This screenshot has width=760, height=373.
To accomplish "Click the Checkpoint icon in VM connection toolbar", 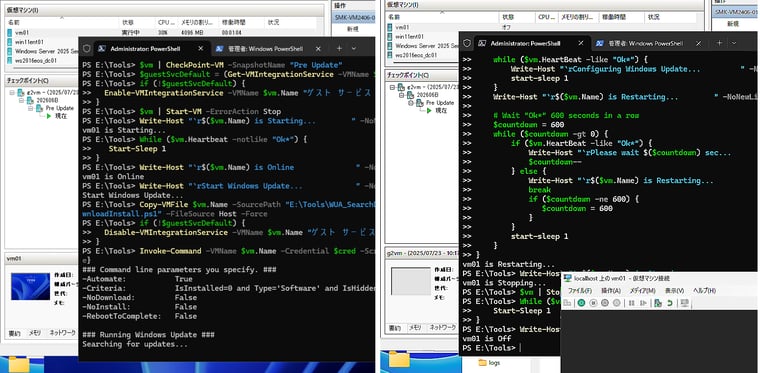I will click(x=658, y=303).
